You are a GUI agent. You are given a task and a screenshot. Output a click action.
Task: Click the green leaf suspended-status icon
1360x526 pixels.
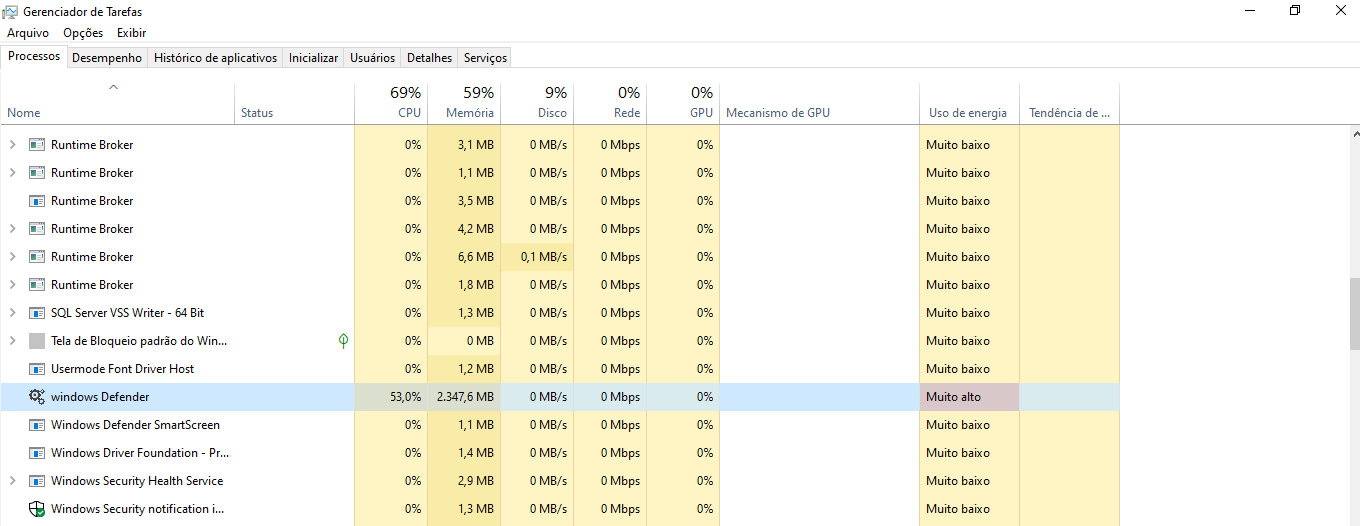[x=343, y=341]
